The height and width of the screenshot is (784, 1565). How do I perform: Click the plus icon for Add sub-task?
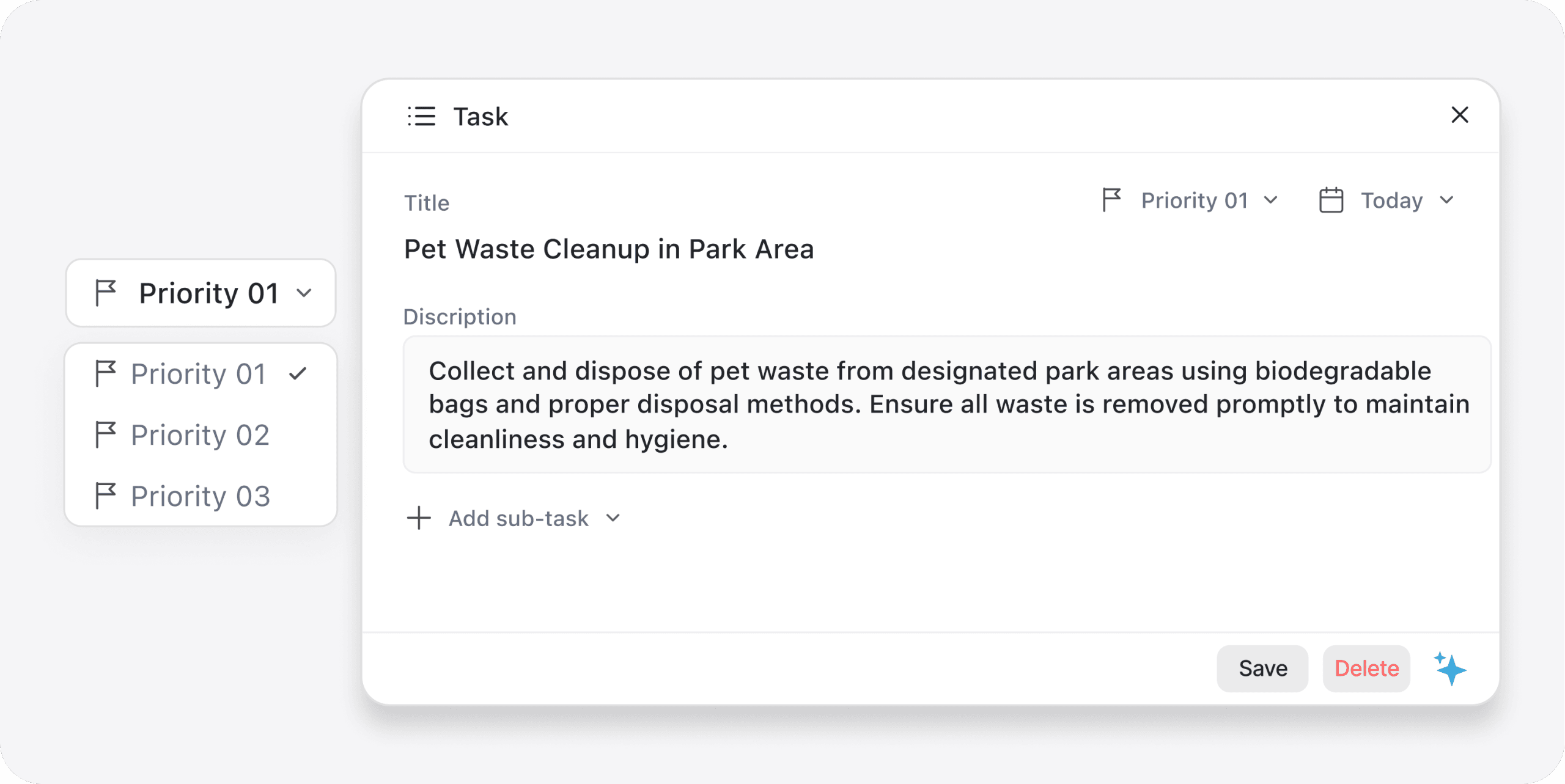(x=419, y=518)
